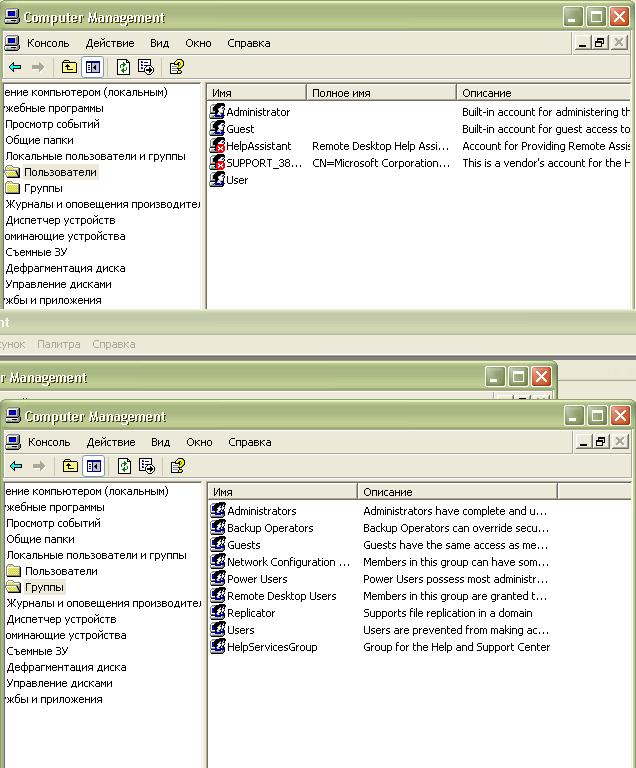
Task: Select Управление дисками in the upper window tree
Action: point(58,284)
